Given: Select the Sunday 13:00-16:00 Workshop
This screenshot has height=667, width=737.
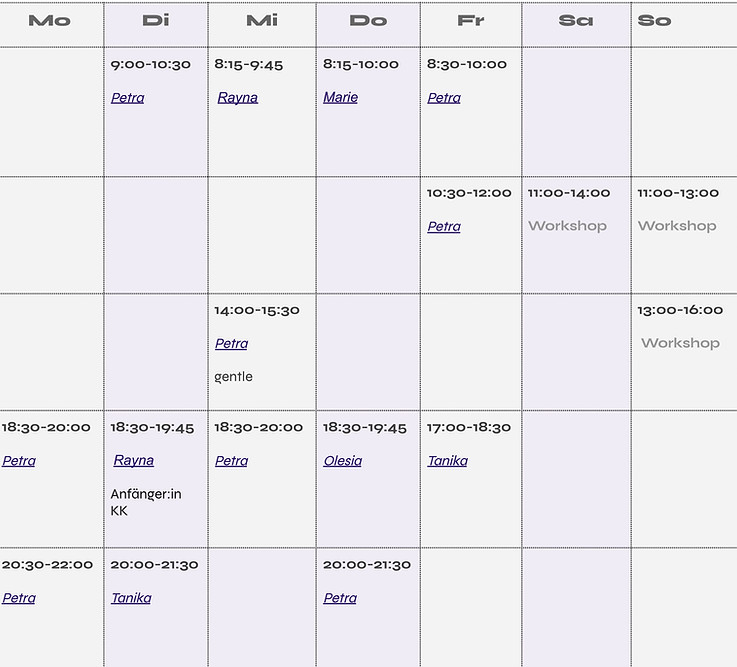Looking at the screenshot, I should pos(680,343).
